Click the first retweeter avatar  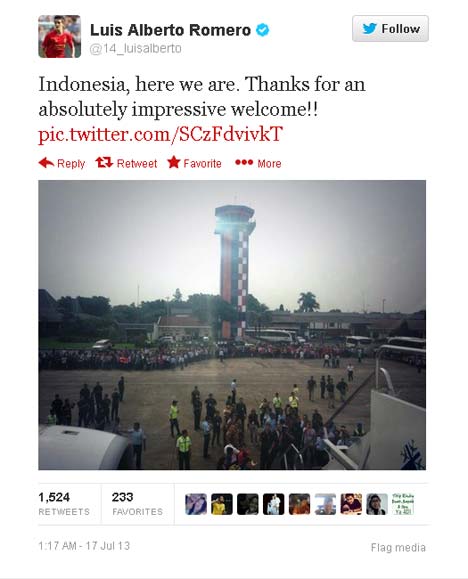click(196, 504)
